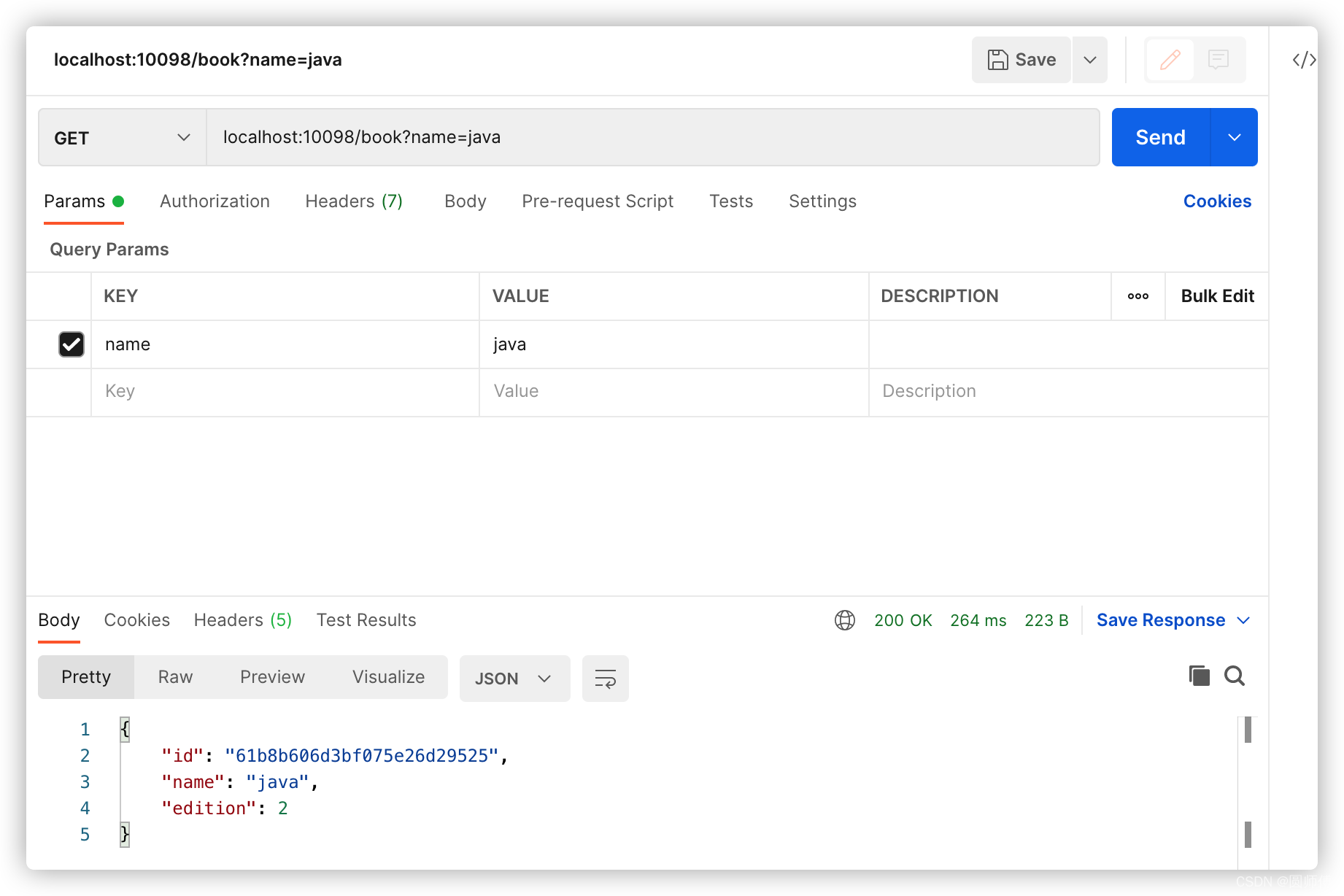This screenshot has width=1344, height=896.
Task: Copy the response with the copy icon
Action: click(1200, 676)
